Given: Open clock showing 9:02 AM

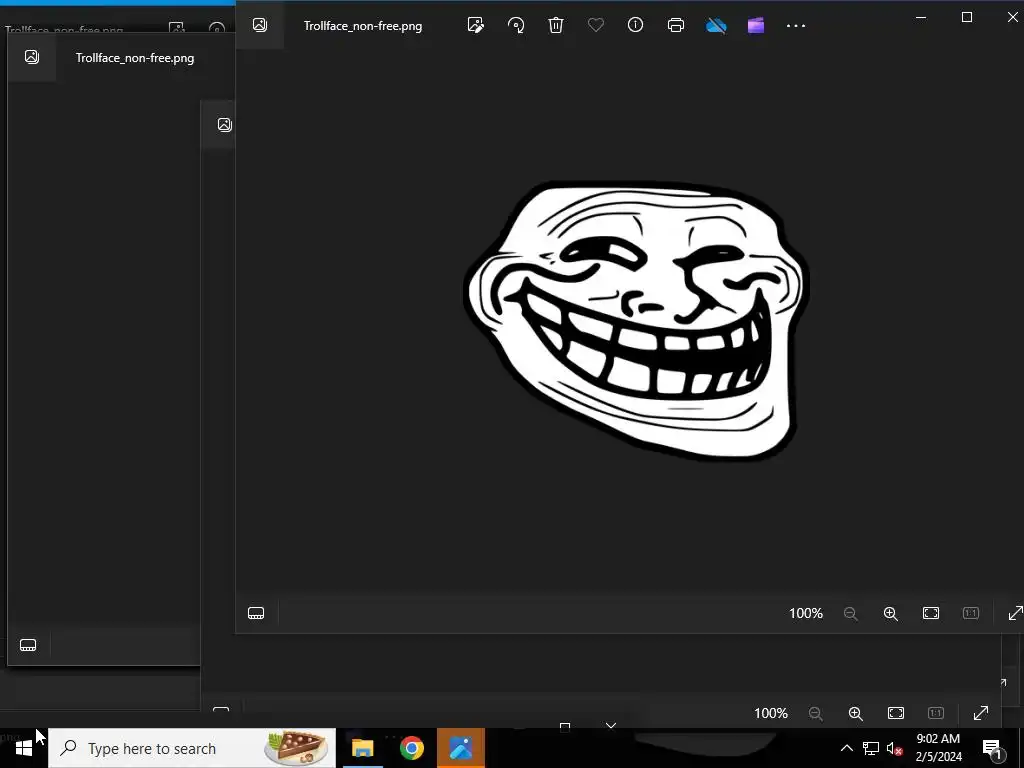Looking at the screenshot, I should coord(938,748).
